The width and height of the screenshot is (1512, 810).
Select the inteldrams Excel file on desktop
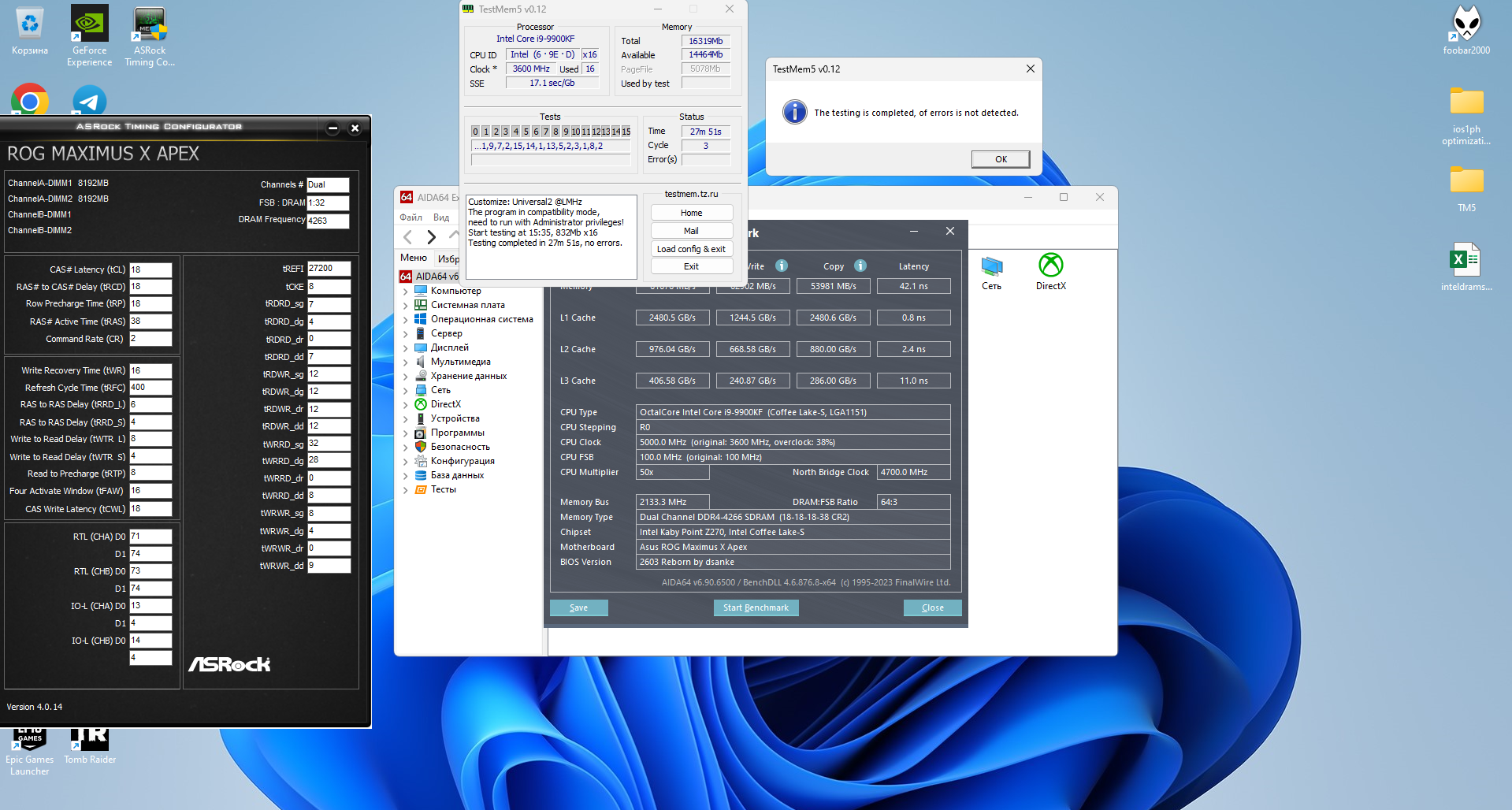tap(1466, 267)
